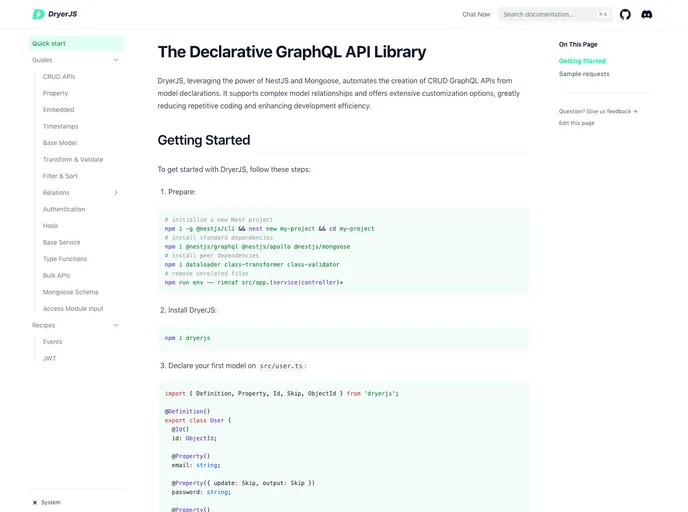Click the Edit this page link

[x=577, y=123]
